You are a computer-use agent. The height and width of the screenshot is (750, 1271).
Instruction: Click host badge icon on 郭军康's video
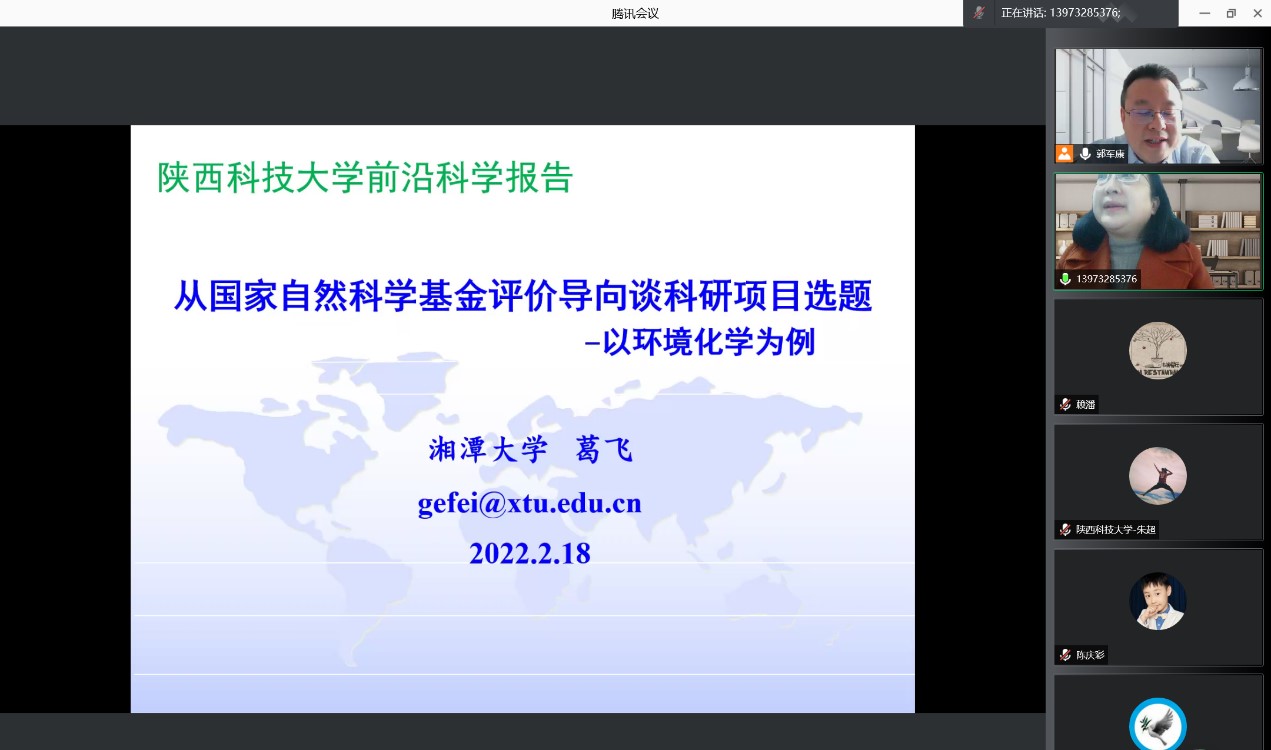click(1064, 154)
